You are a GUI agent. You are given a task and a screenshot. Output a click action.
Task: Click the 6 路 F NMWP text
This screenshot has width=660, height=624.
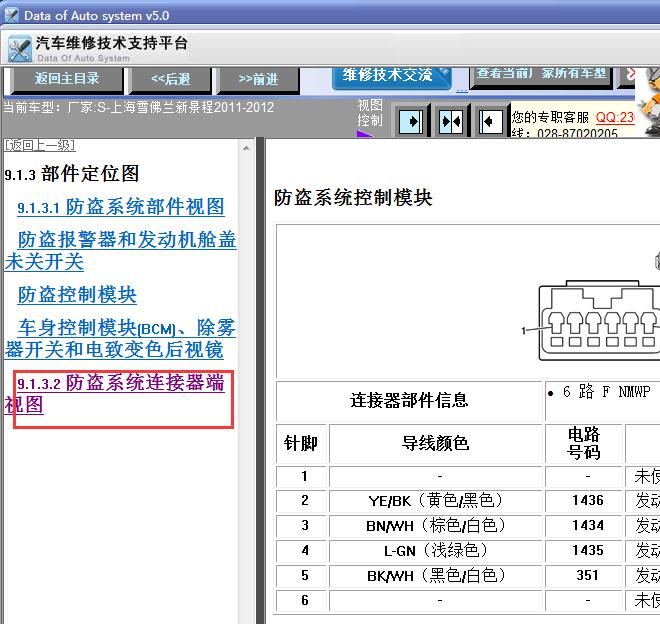pyautogui.click(x=606, y=392)
